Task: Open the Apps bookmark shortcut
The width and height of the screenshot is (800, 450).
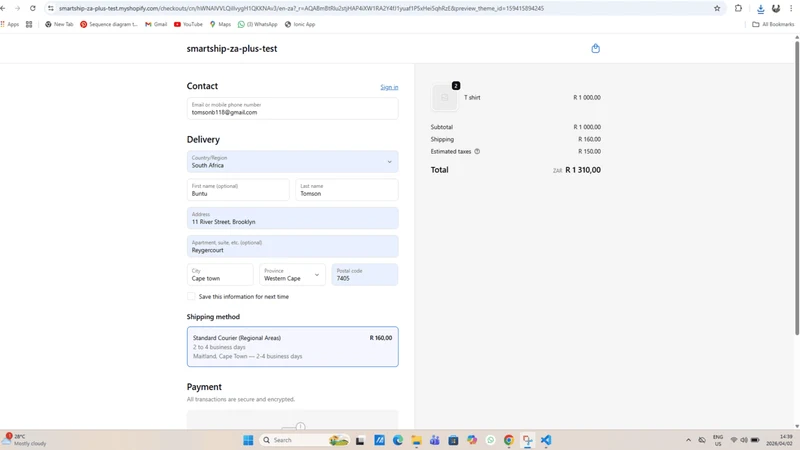Action: click(x=10, y=24)
